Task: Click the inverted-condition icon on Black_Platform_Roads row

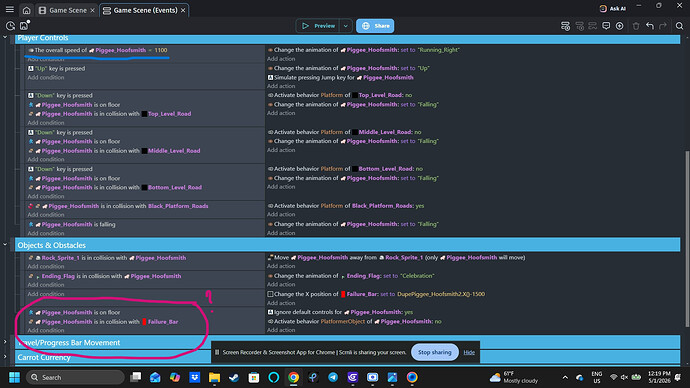Action: click(x=30, y=206)
